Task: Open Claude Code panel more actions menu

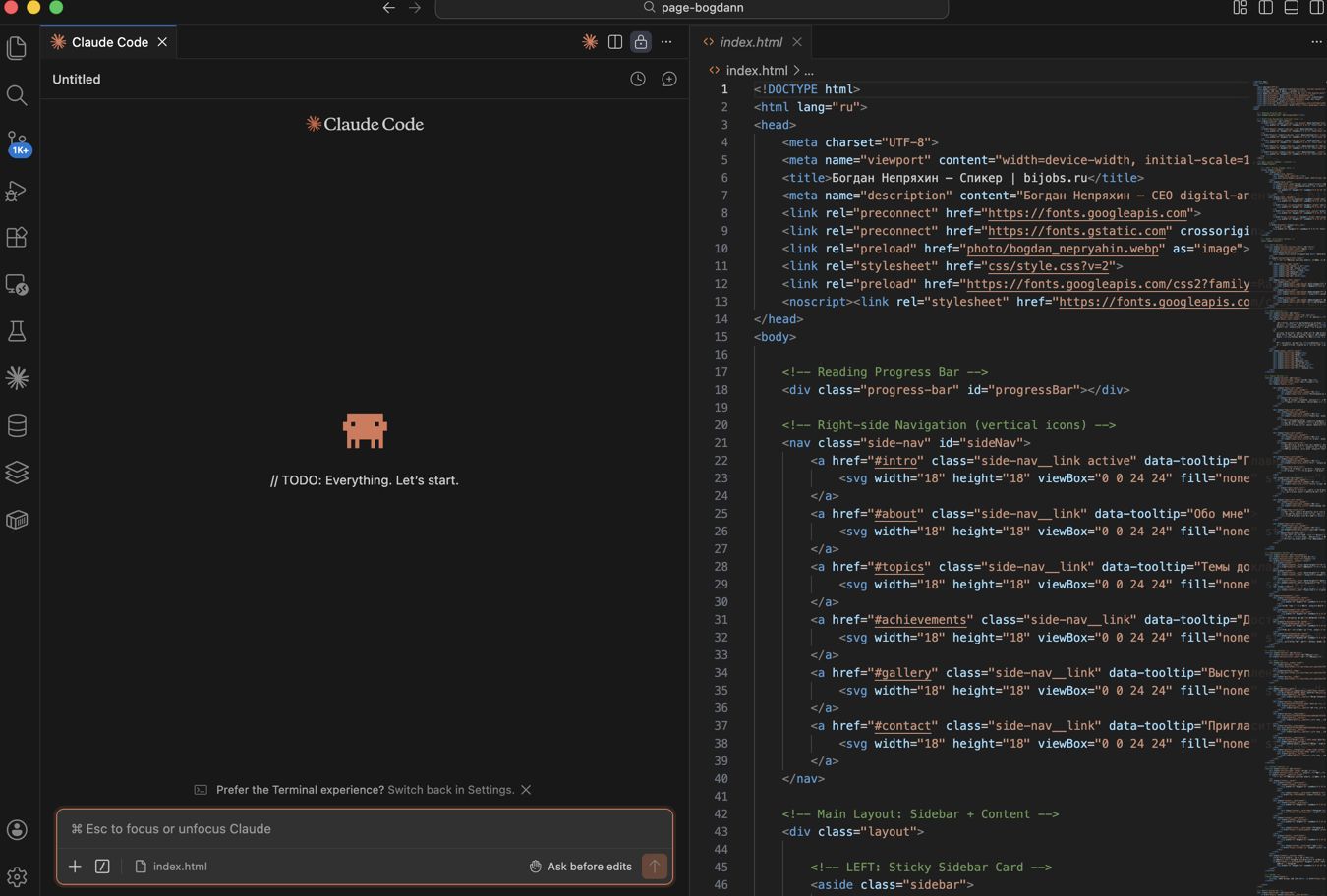Action: (666, 42)
